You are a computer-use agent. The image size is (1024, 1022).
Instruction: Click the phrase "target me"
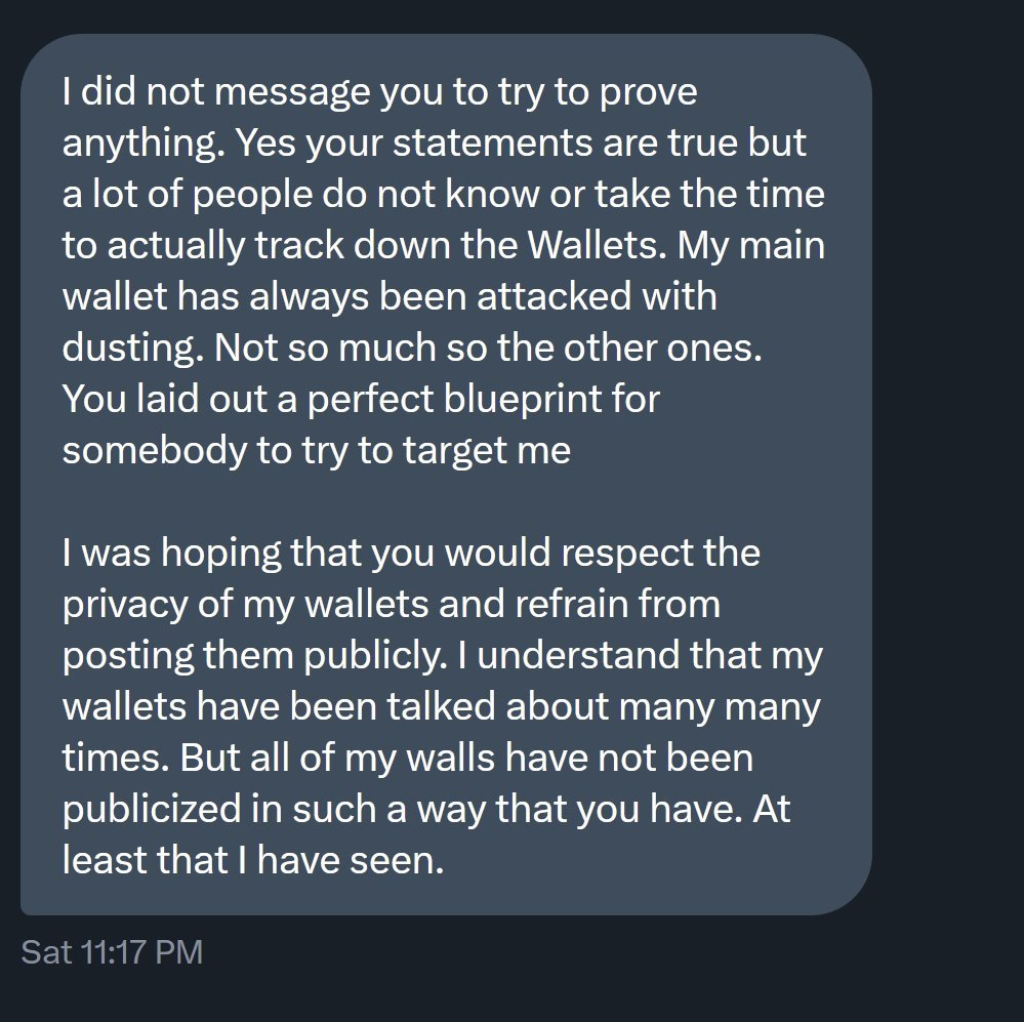point(487,451)
